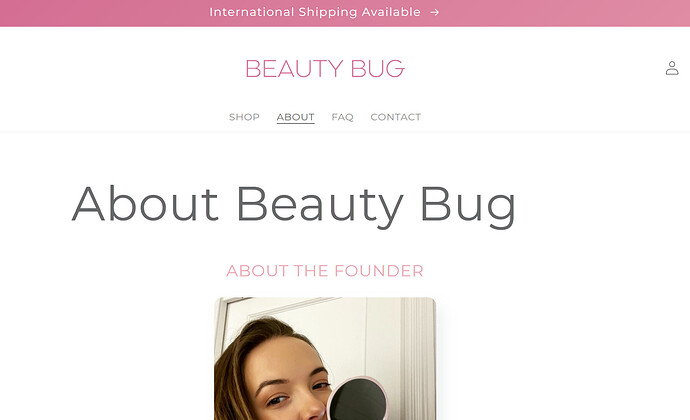Screen dimensions: 690x420
Task: Click the compact mirror in the photo
Action: coord(357,399)
